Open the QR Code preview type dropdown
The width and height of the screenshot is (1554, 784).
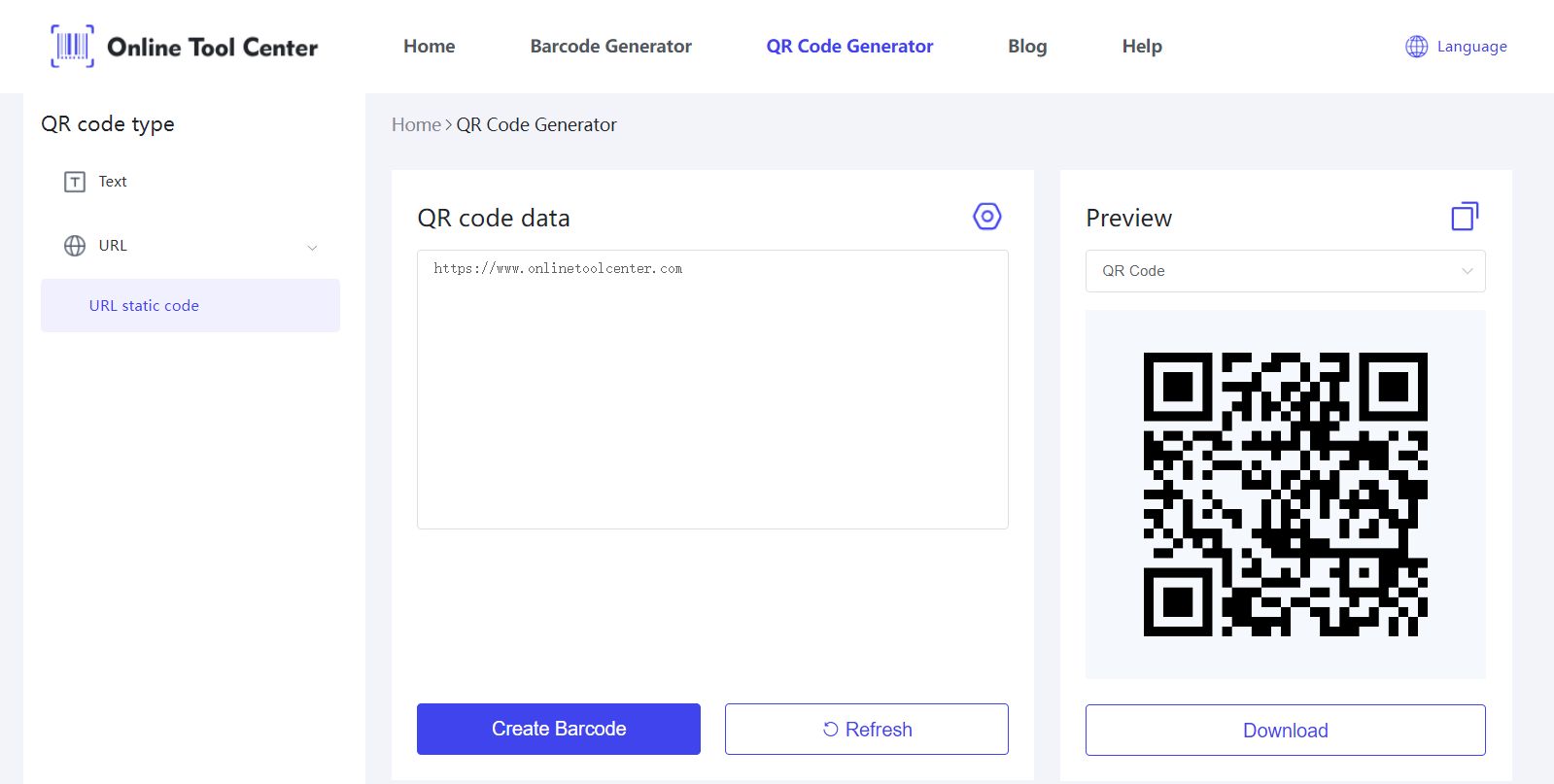click(x=1284, y=271)
